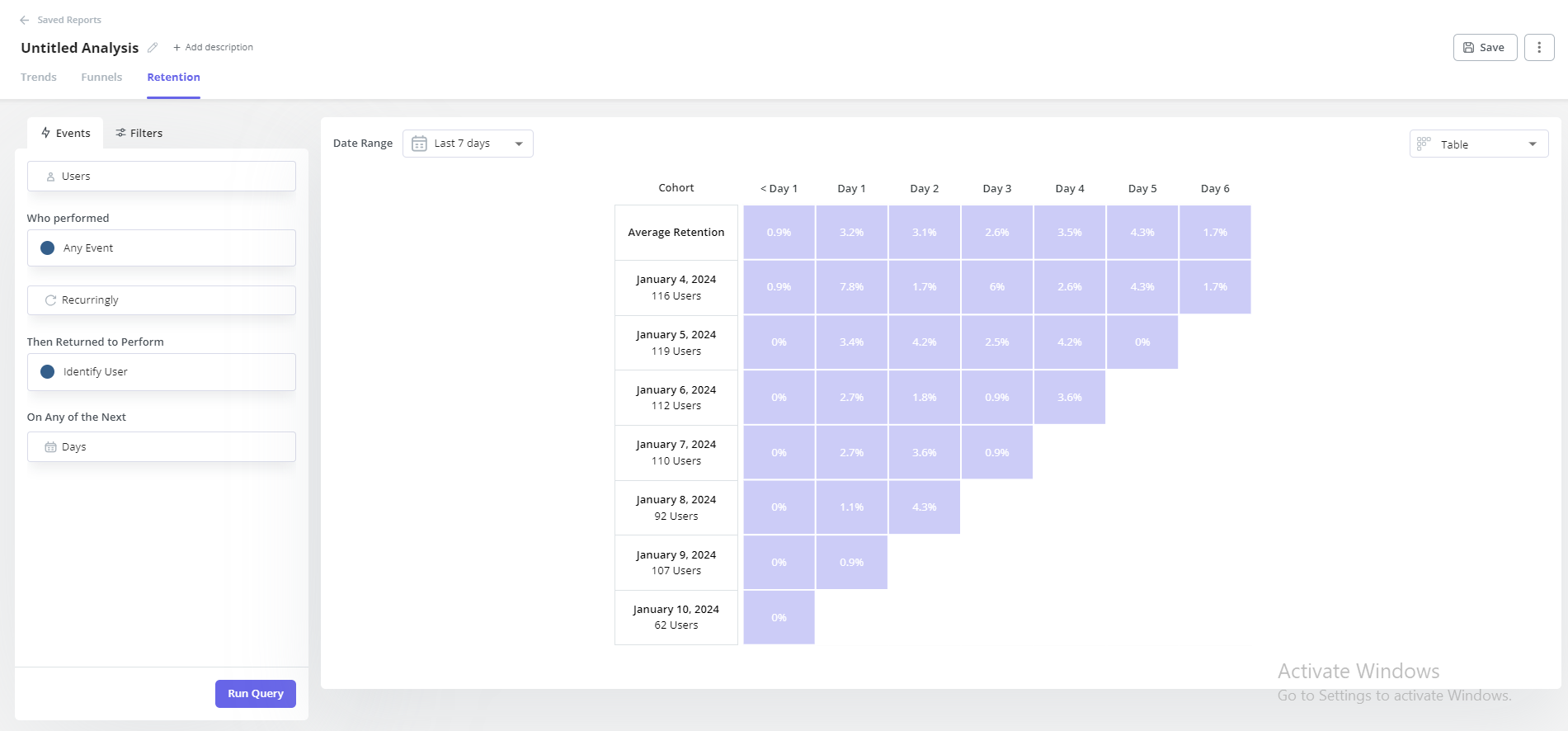
Task: Click the plus icon before Add description
Action: pos(177,48)
